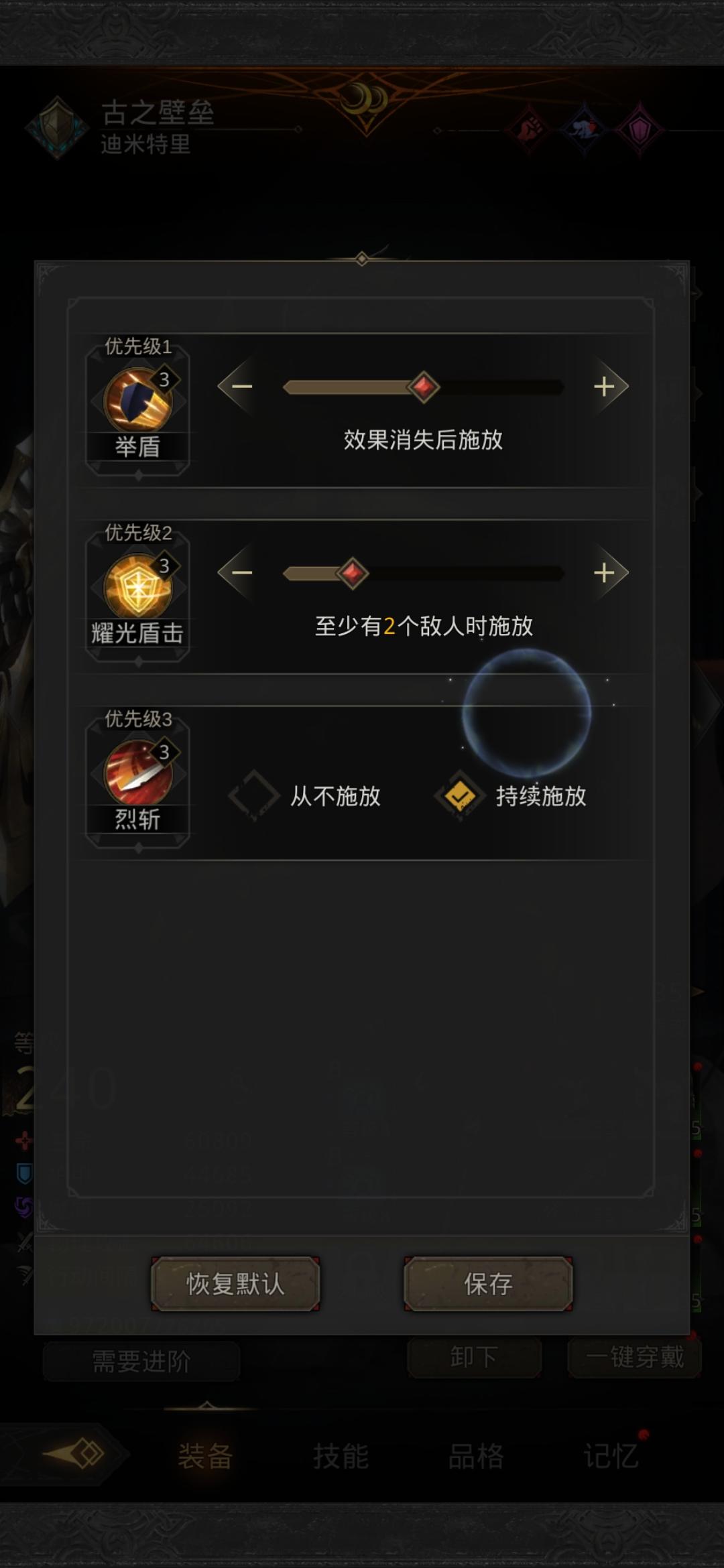This screenshot has width=724, height=1568.
Task: Open the 品格 tab
Action: coord(476,1455)
